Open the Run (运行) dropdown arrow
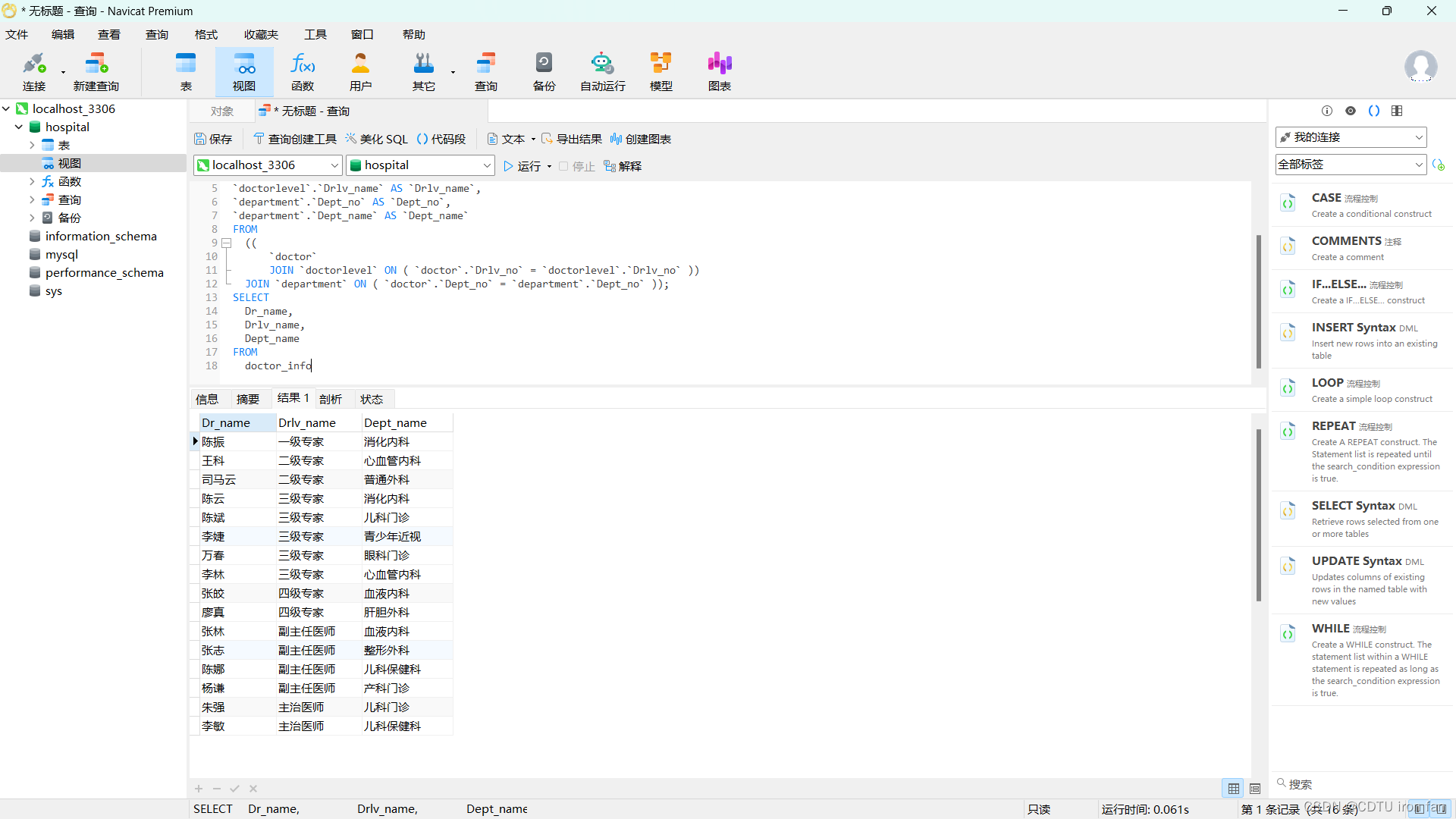 click(549, 166)
